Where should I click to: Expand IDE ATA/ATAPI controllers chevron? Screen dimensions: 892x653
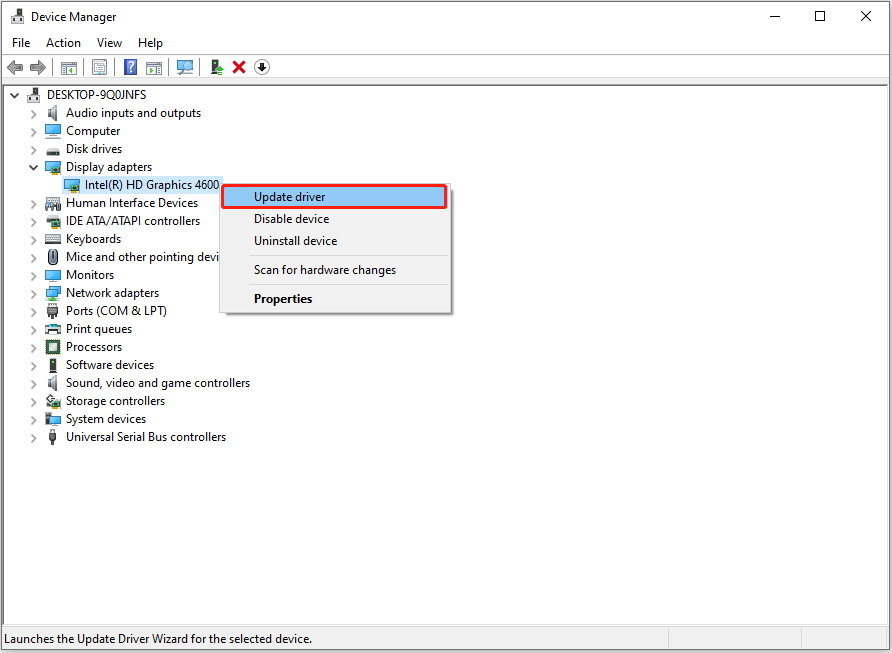pyautogui.click(x=34, y=222)
